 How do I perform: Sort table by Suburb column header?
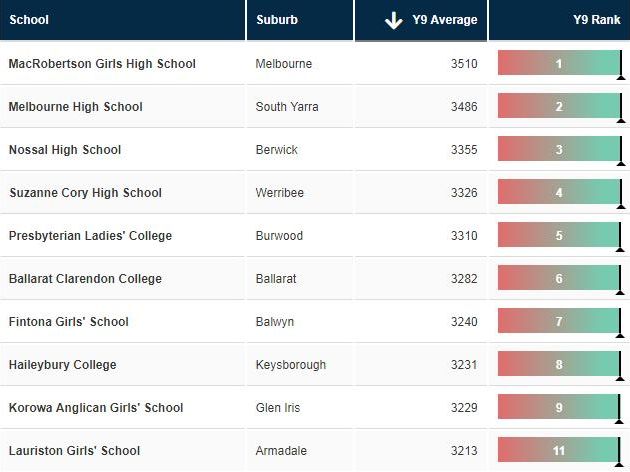click(277, 20)
